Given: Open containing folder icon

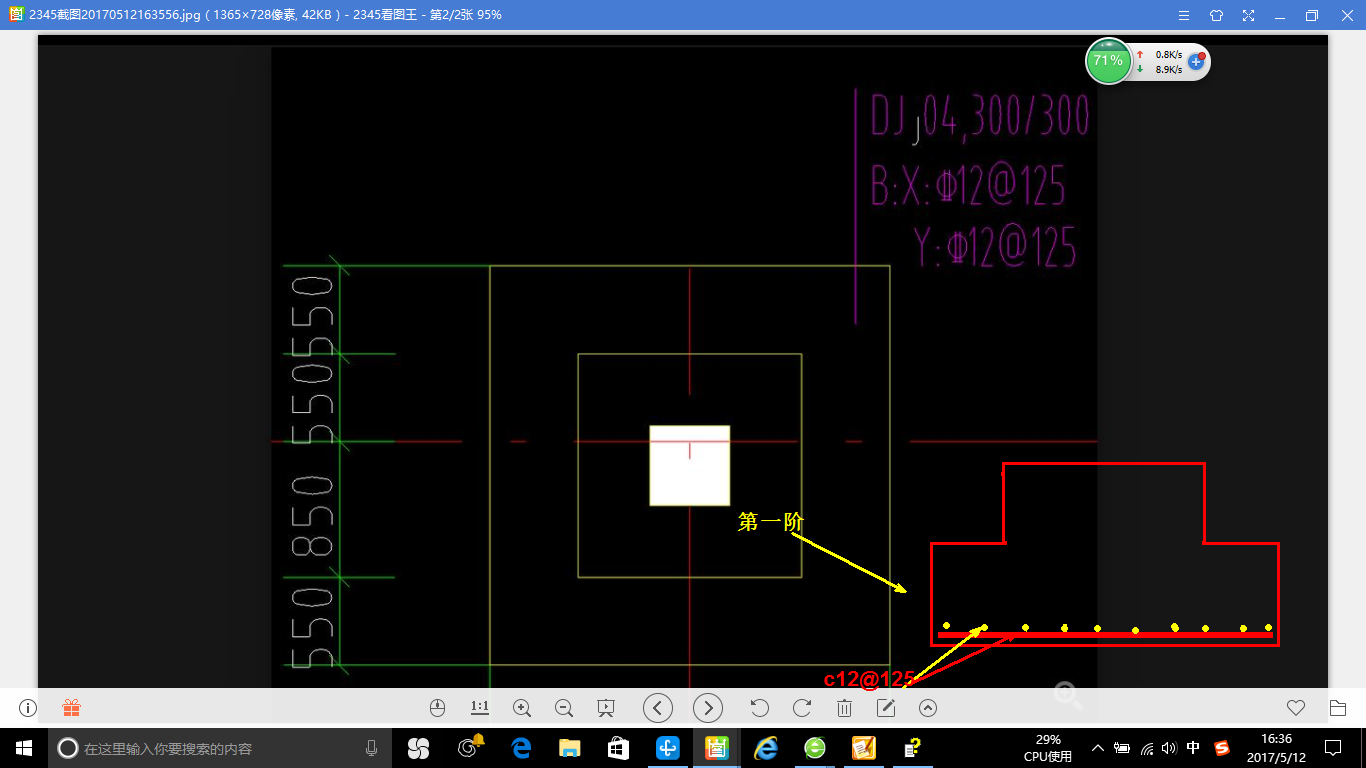Looking at the screenshot, I should point(1338,708).
